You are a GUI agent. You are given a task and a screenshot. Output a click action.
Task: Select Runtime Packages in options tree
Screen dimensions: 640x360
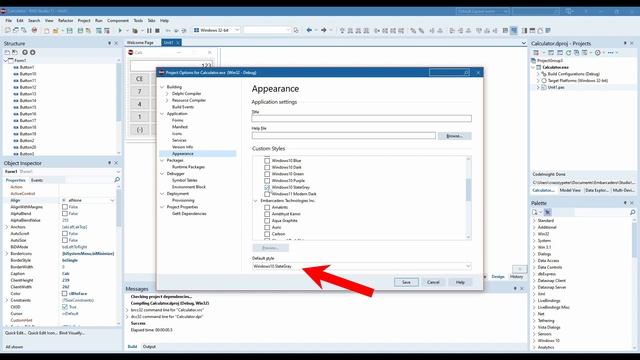click(188, 167)
